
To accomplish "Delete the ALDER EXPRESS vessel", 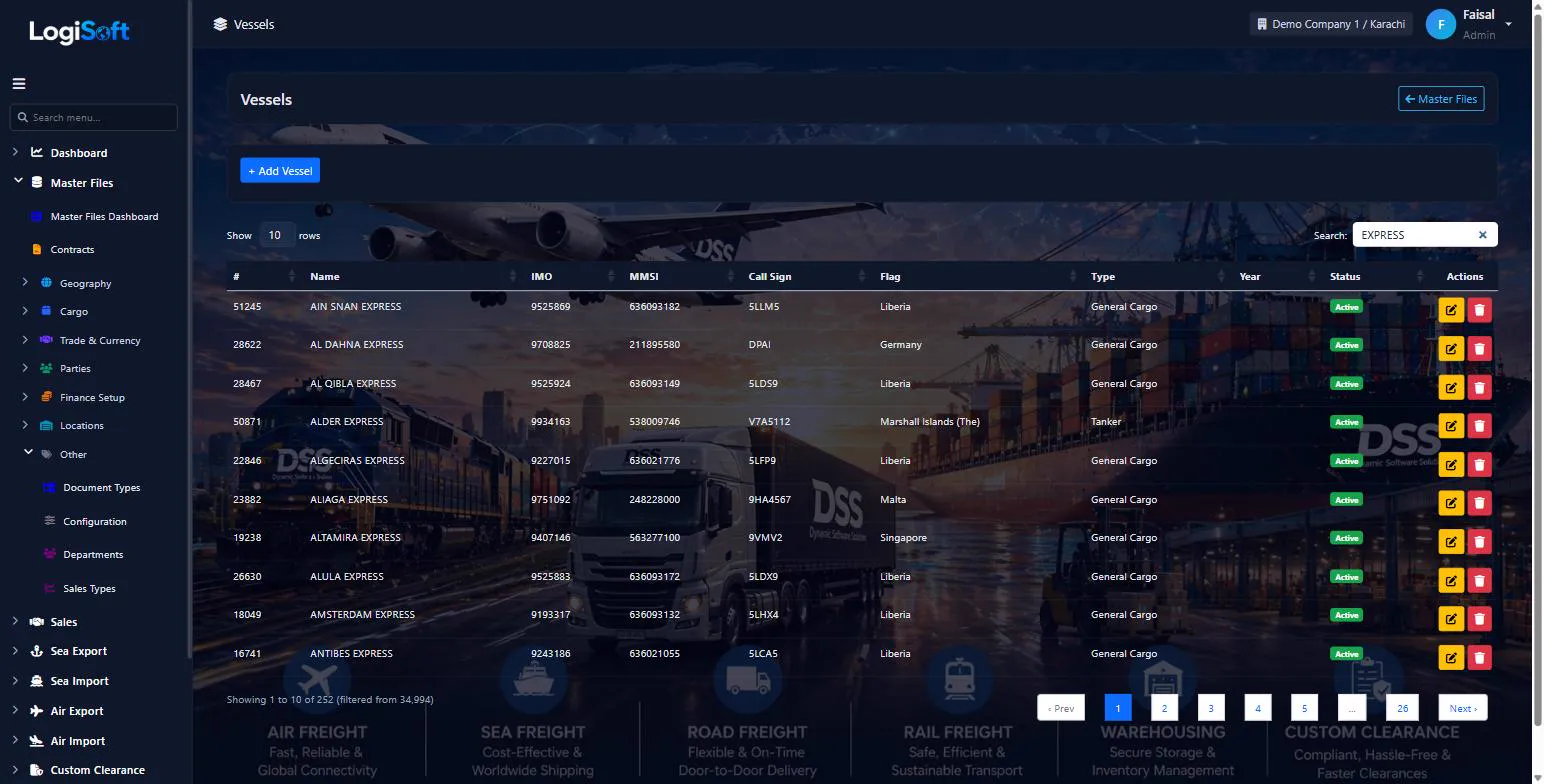I will (1479, 426).
